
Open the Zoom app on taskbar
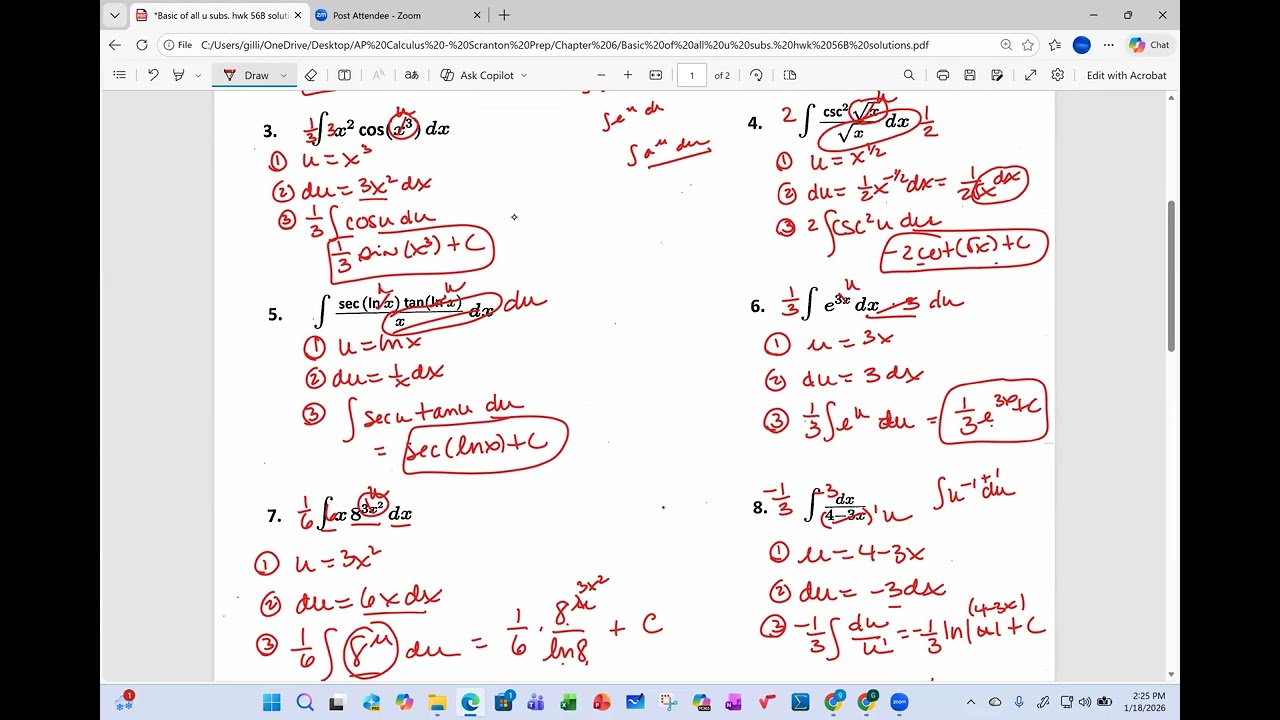(x=899, y=702)
